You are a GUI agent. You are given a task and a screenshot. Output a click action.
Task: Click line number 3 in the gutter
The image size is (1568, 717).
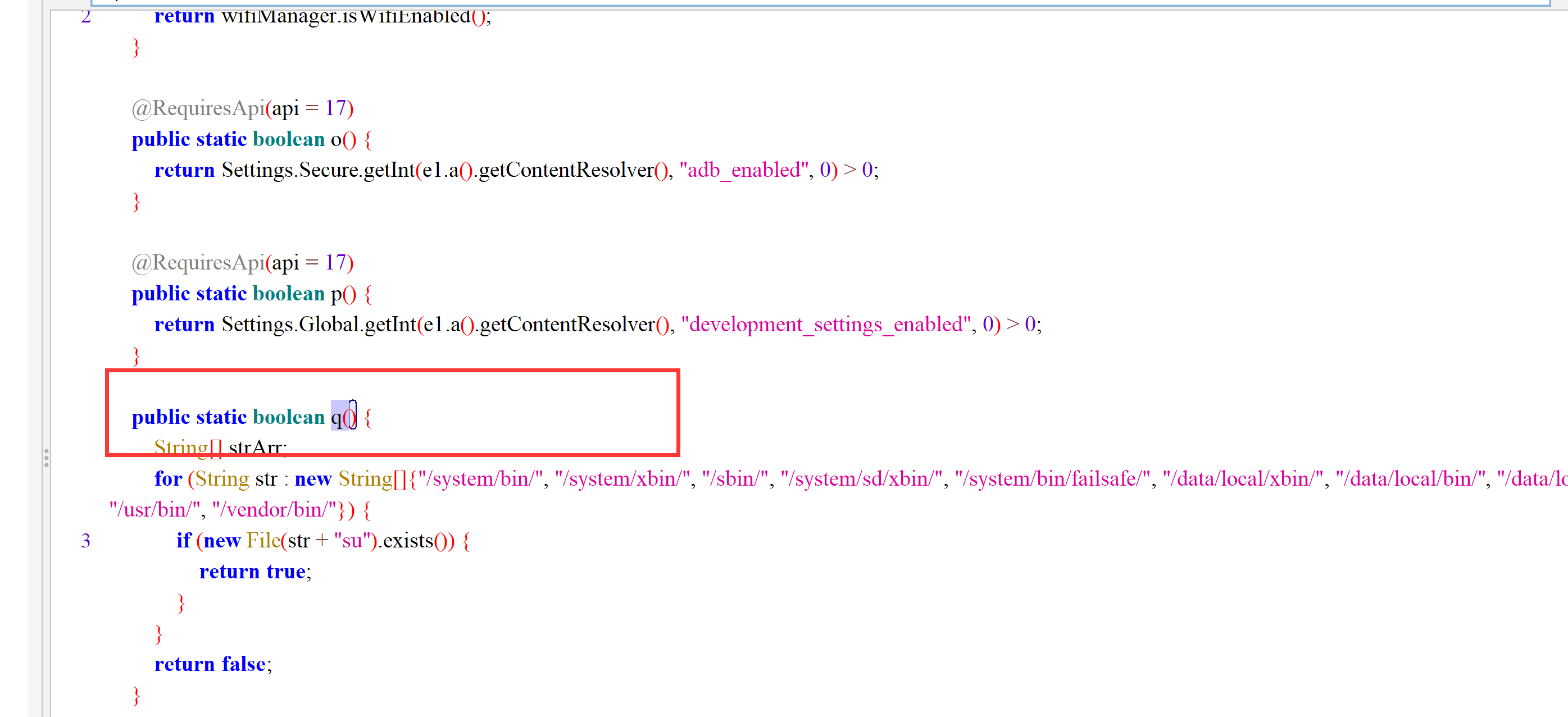coord(86,541)
